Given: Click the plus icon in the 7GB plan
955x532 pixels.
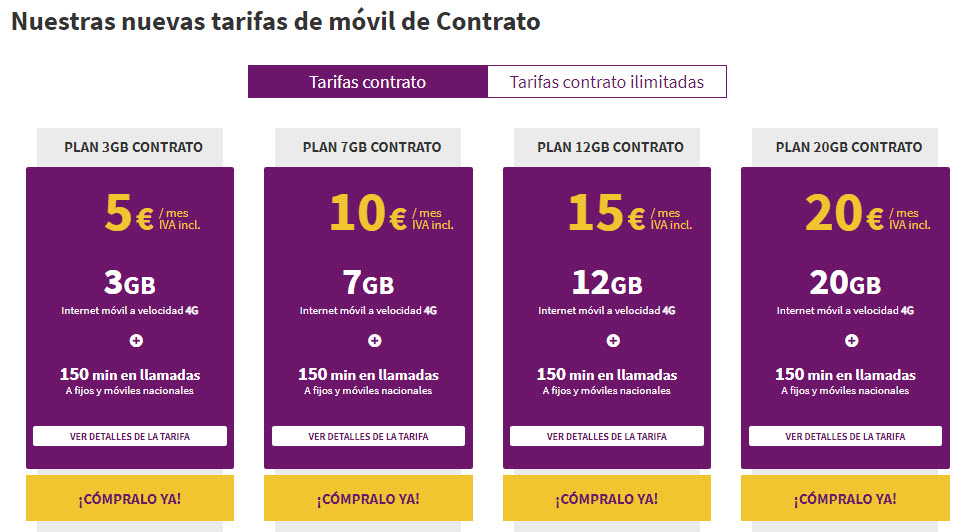Looking at the screenshot, I should pyautogui.click(x=375, y=341).
